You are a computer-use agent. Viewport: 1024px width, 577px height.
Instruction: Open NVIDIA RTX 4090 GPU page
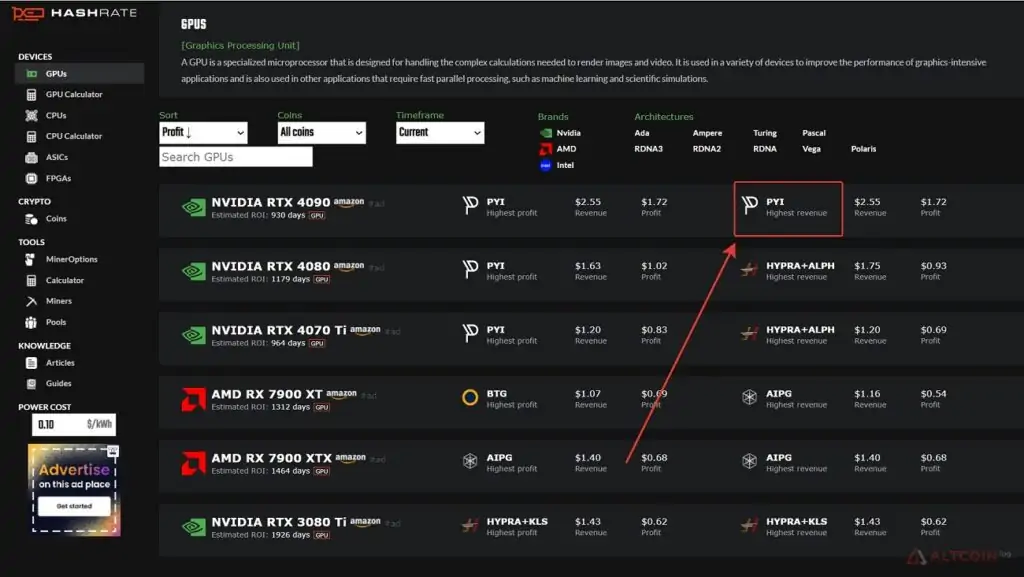pos(270,202)
